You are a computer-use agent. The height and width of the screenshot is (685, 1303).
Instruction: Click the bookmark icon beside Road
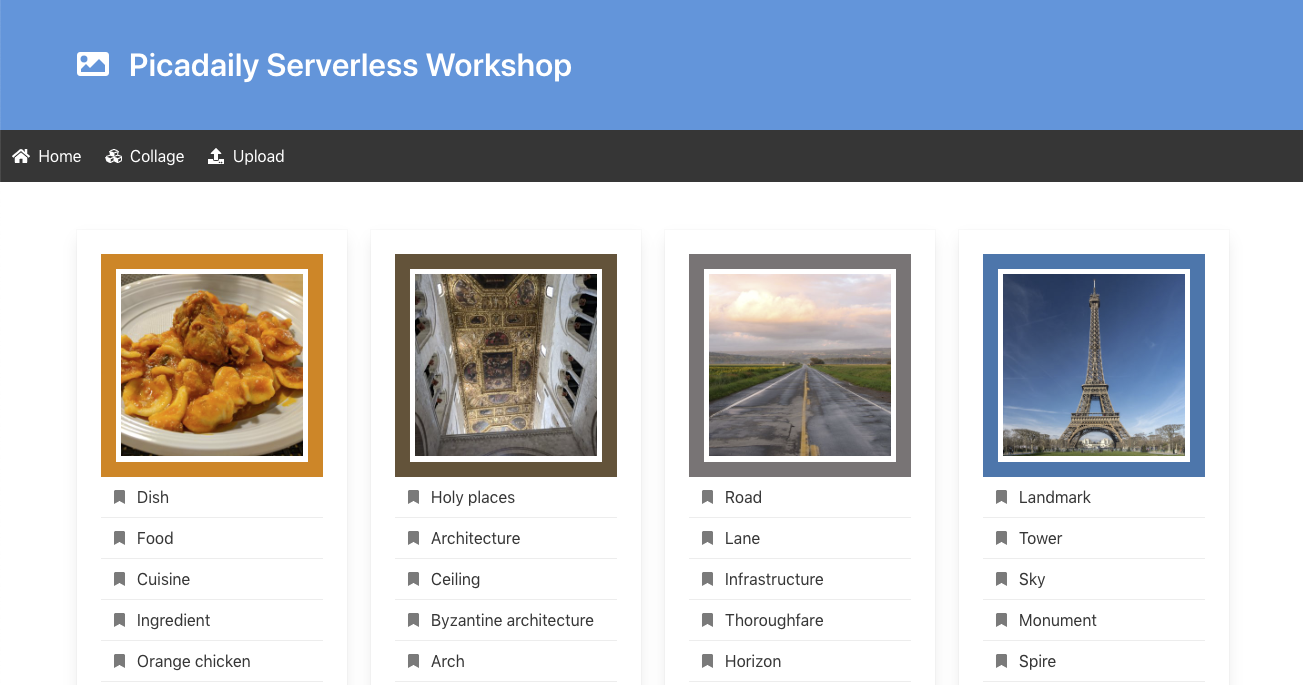tap(707, 497)
